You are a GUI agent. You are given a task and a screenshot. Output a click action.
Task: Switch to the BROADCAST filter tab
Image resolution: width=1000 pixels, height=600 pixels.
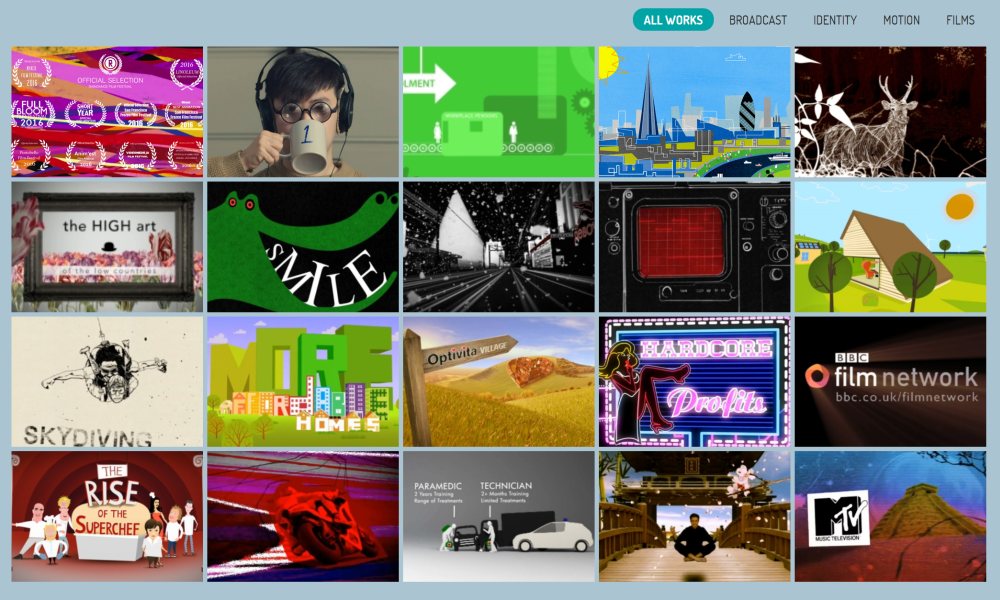point(758,19)
